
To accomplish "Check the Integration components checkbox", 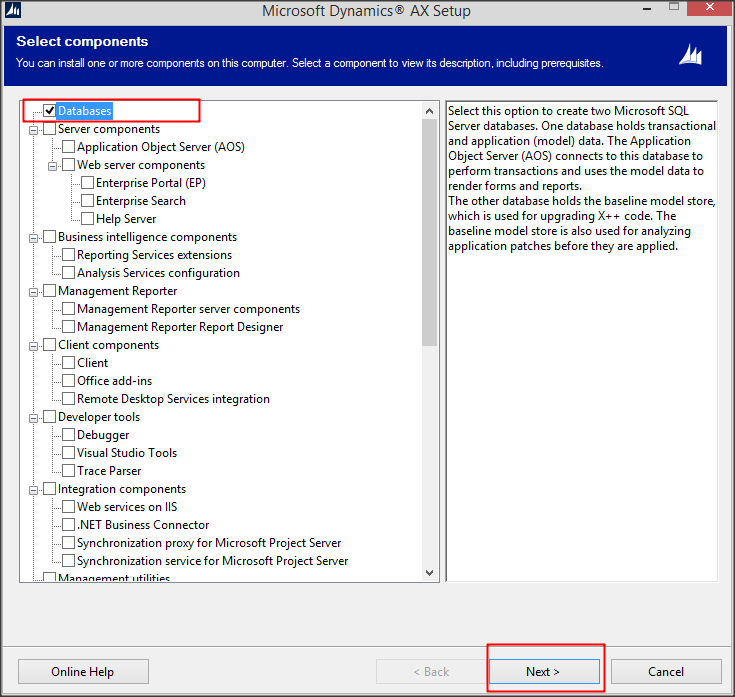I will (49, 489).
